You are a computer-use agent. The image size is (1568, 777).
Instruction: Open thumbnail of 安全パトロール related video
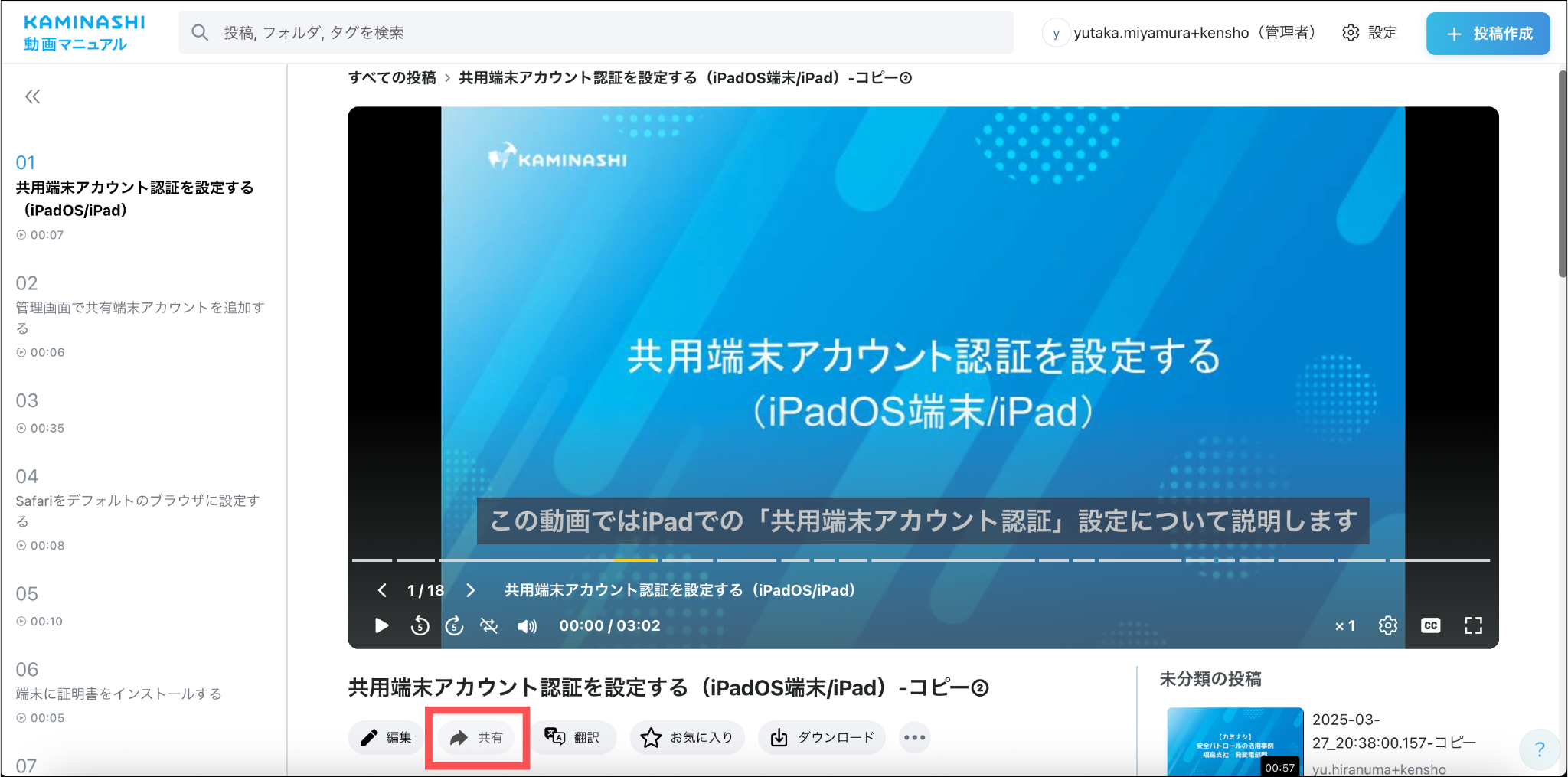click(x=1235, y=741)
